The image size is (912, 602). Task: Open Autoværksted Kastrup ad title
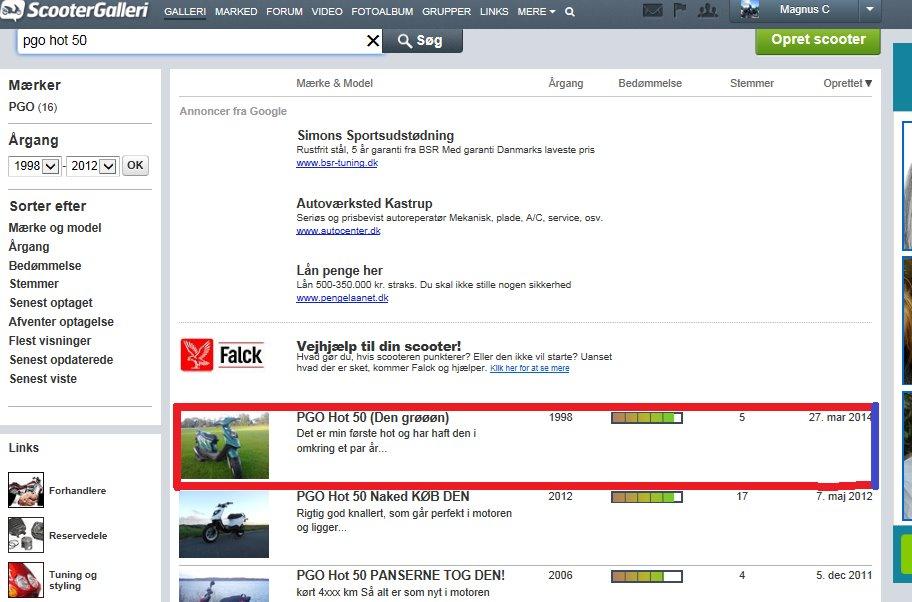pyautogui.click(x=365, y=204)
